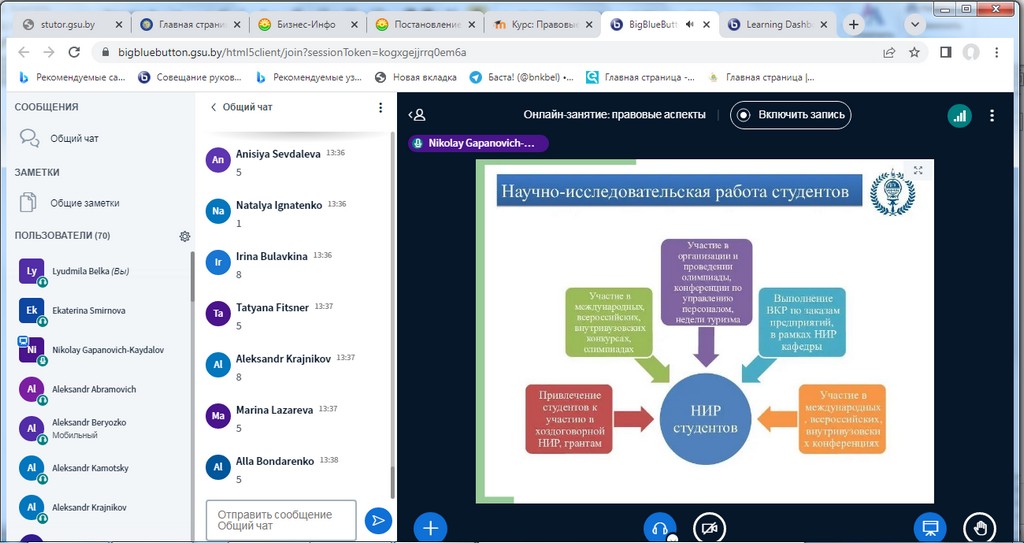Mute the BigBlueButton tab audio
The width and height of the screenshot is (1024, 543).
716,24
